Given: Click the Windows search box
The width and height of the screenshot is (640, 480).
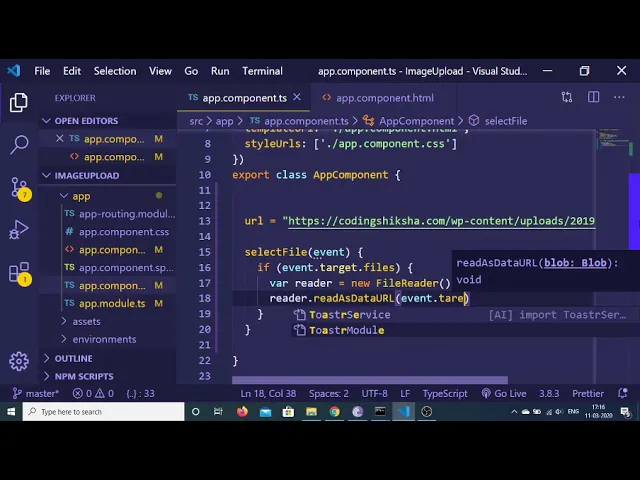Looking at the screenshot, I should (104, 411).
